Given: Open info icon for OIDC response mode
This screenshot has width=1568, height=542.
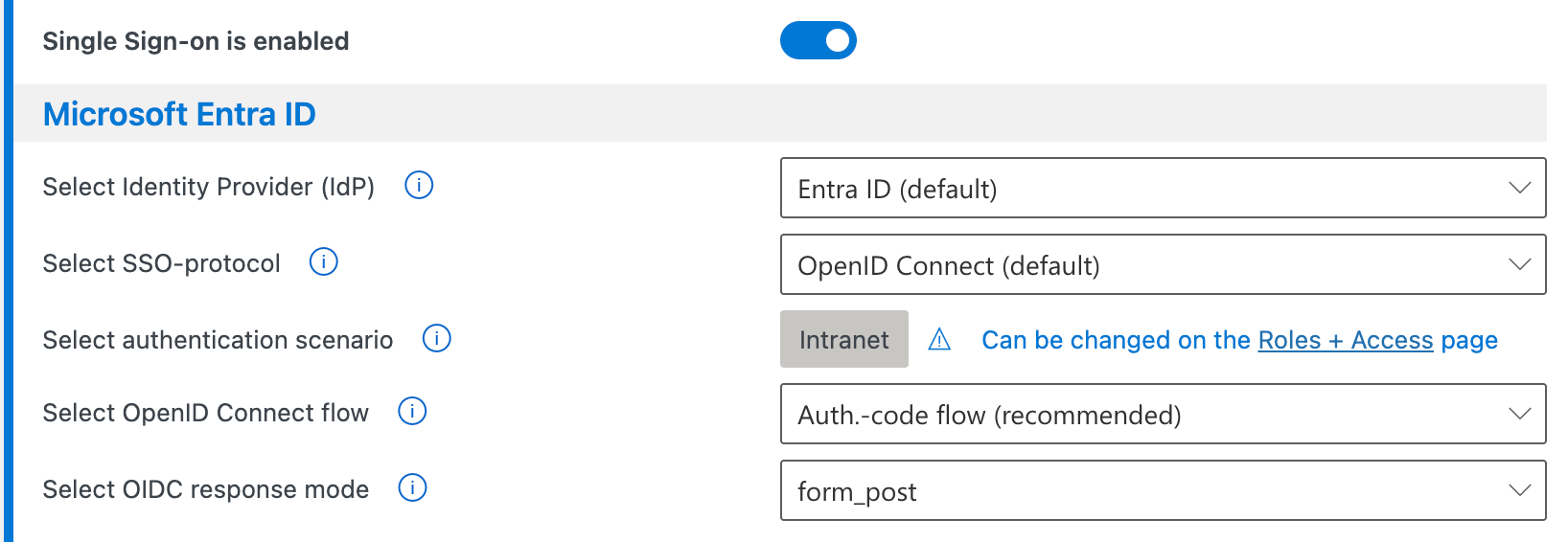Looking at the screenshot, I should click(x=412, y=487).
